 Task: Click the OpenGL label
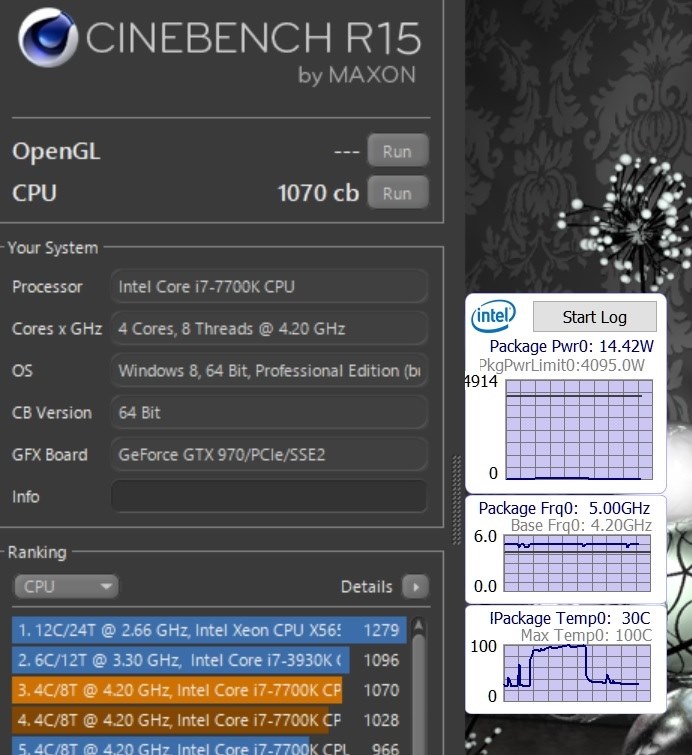point(56,151)
